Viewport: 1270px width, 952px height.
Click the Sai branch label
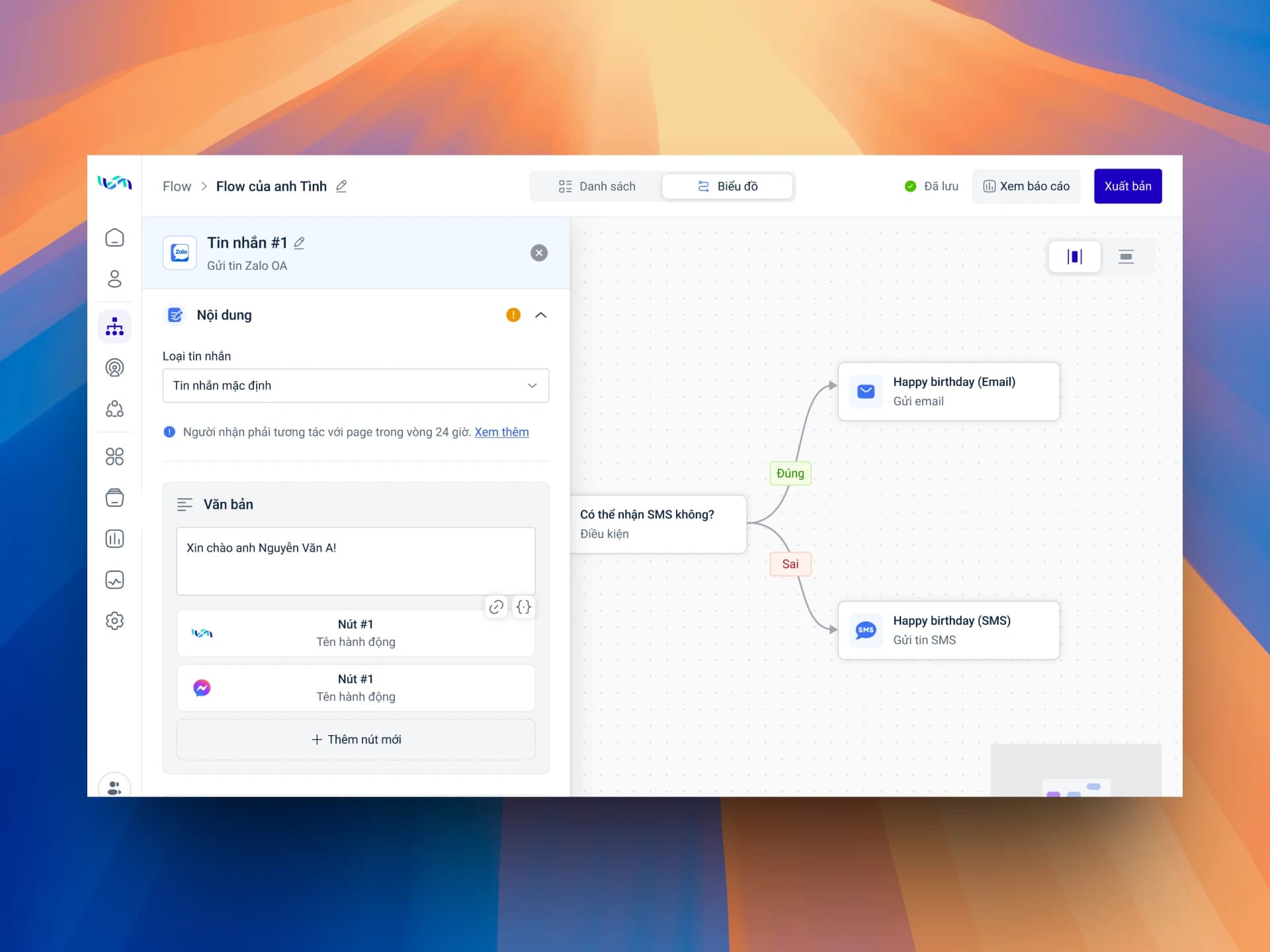point(790,564)
